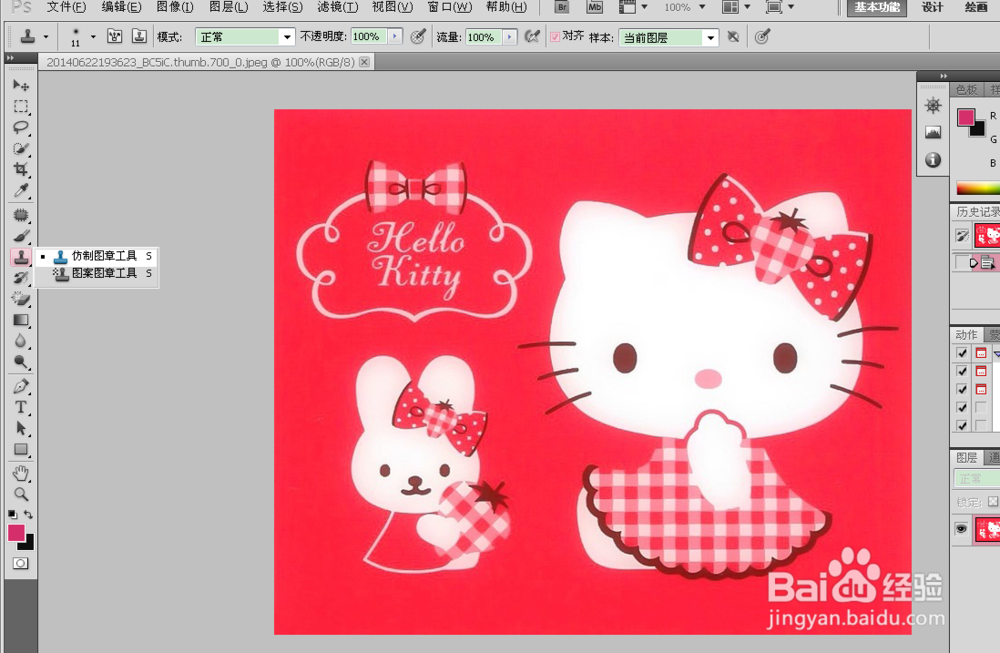The width and height of the screenshot is (1000, 653).
Task: Open the flow slider arrow
Action: click(x=510, y=37)
